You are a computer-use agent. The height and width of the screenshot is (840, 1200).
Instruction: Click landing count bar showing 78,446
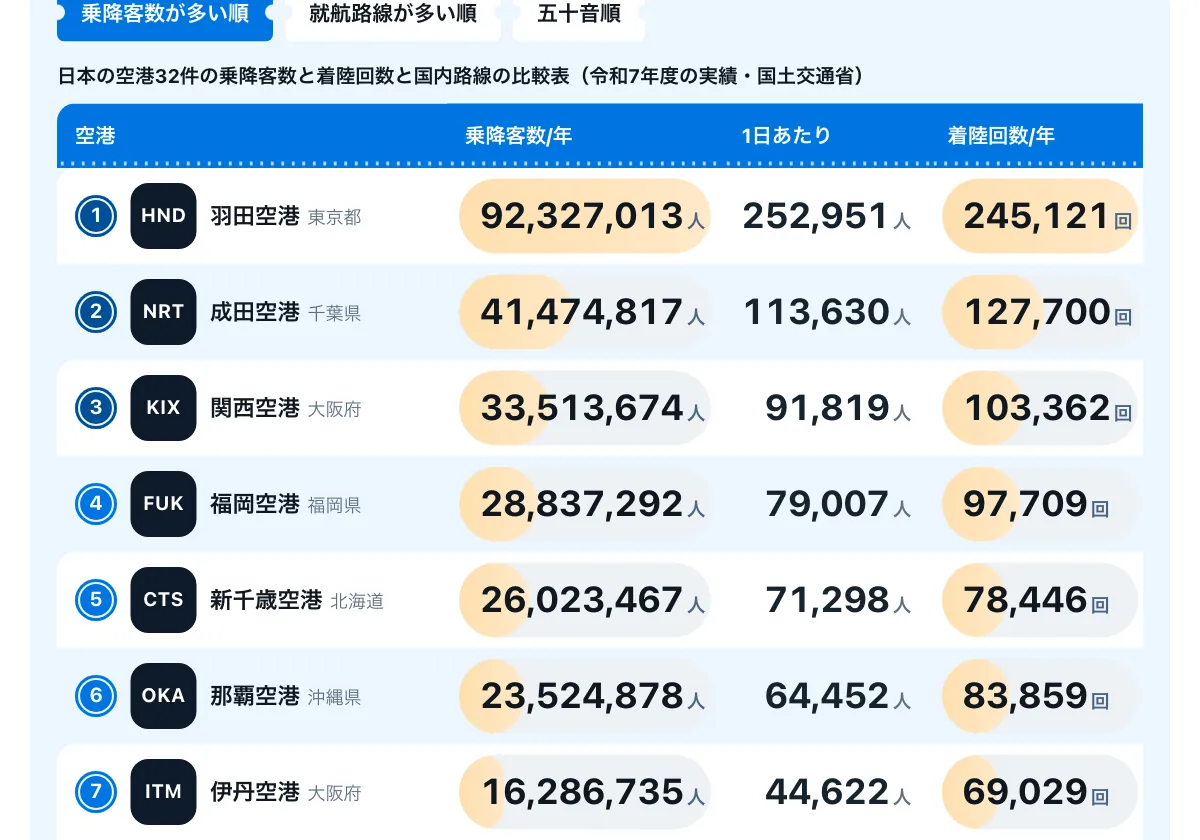point(1040,600)
